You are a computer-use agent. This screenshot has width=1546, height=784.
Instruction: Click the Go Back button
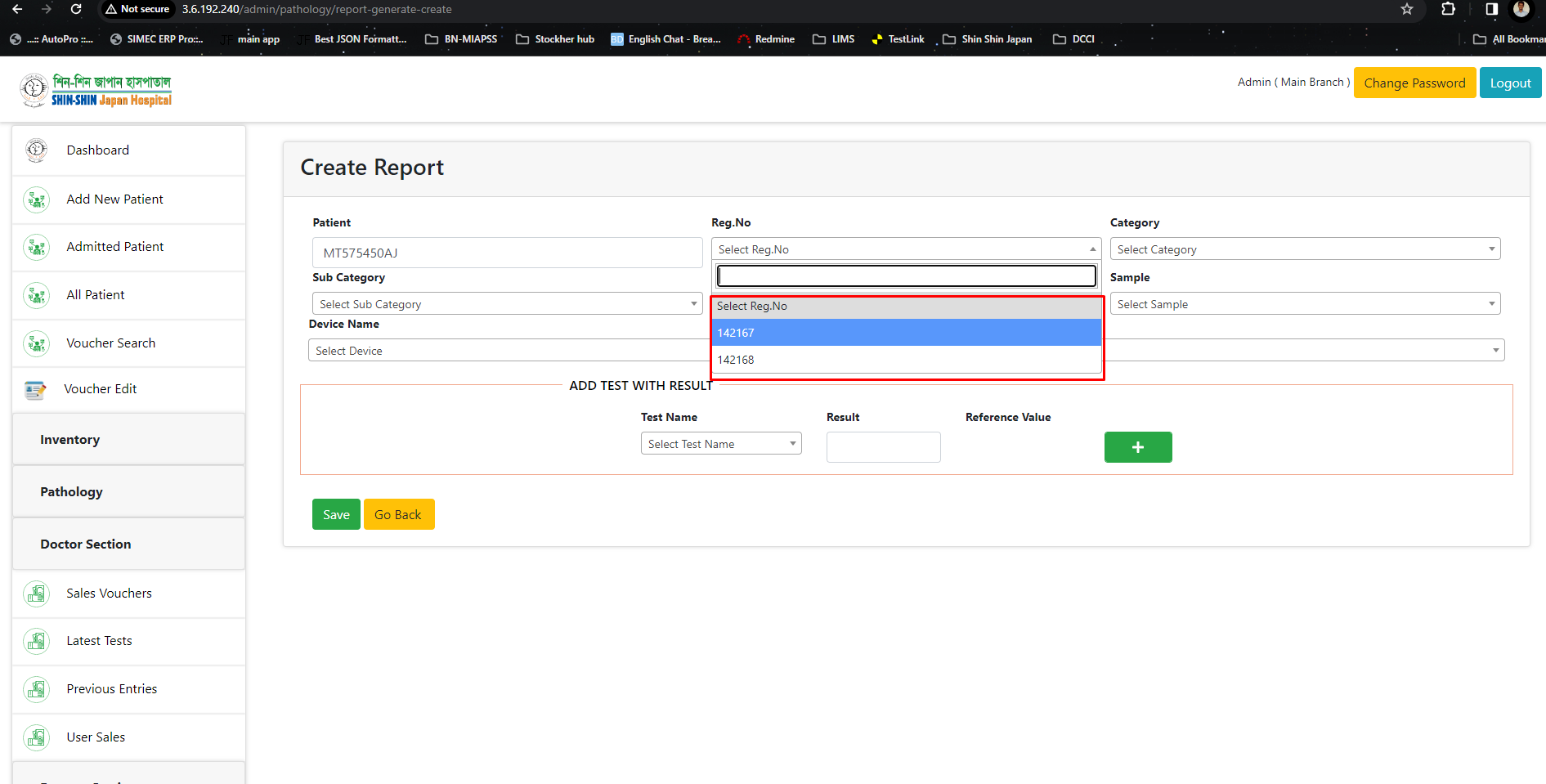[x=398, y=514]
